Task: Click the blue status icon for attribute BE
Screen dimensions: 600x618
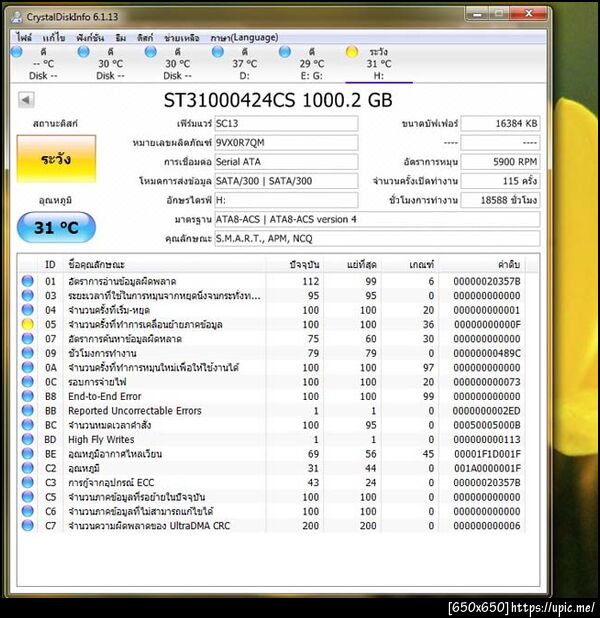Action: 28,453
